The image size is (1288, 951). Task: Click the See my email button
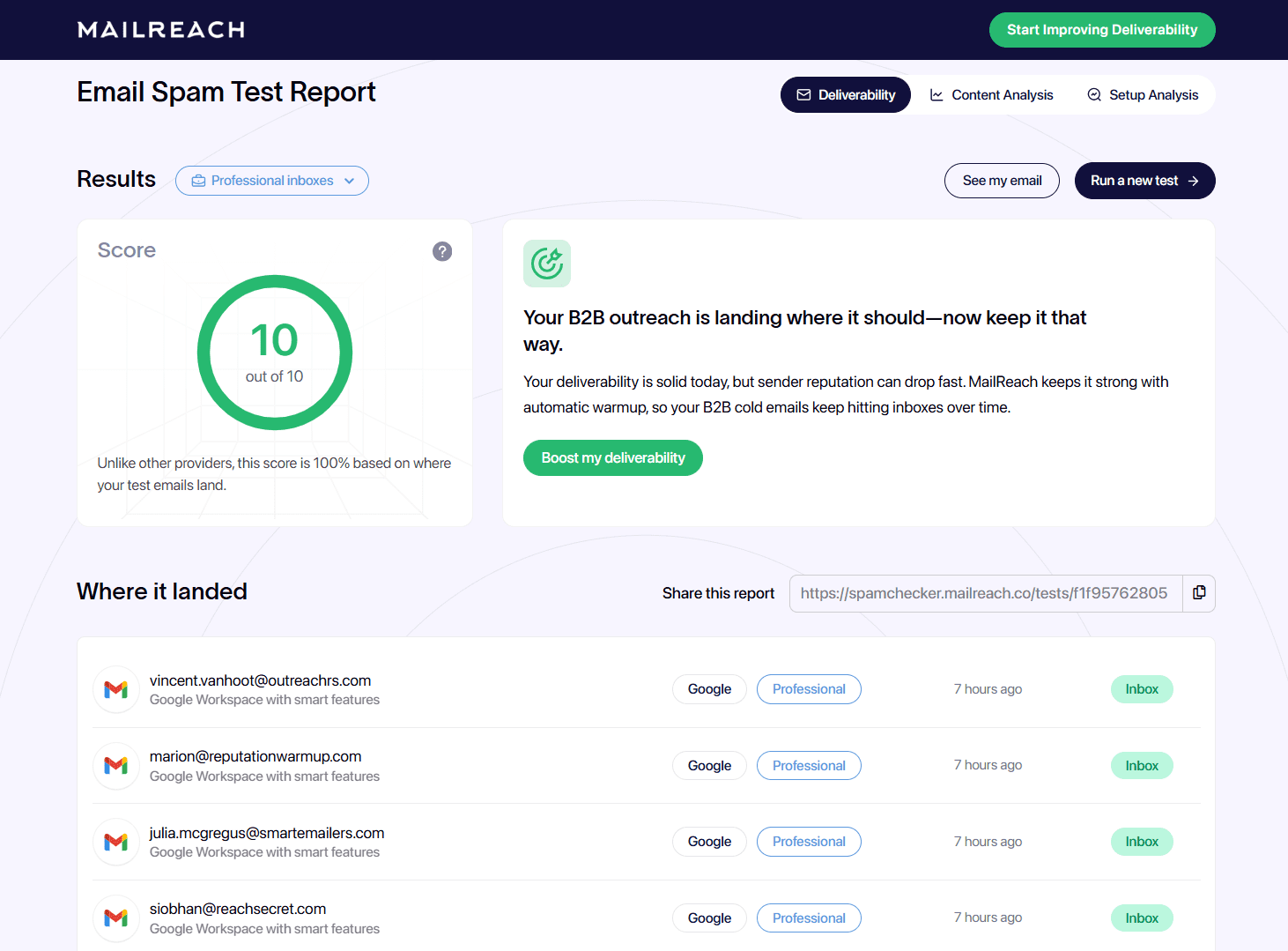(x=1002, y=181)
